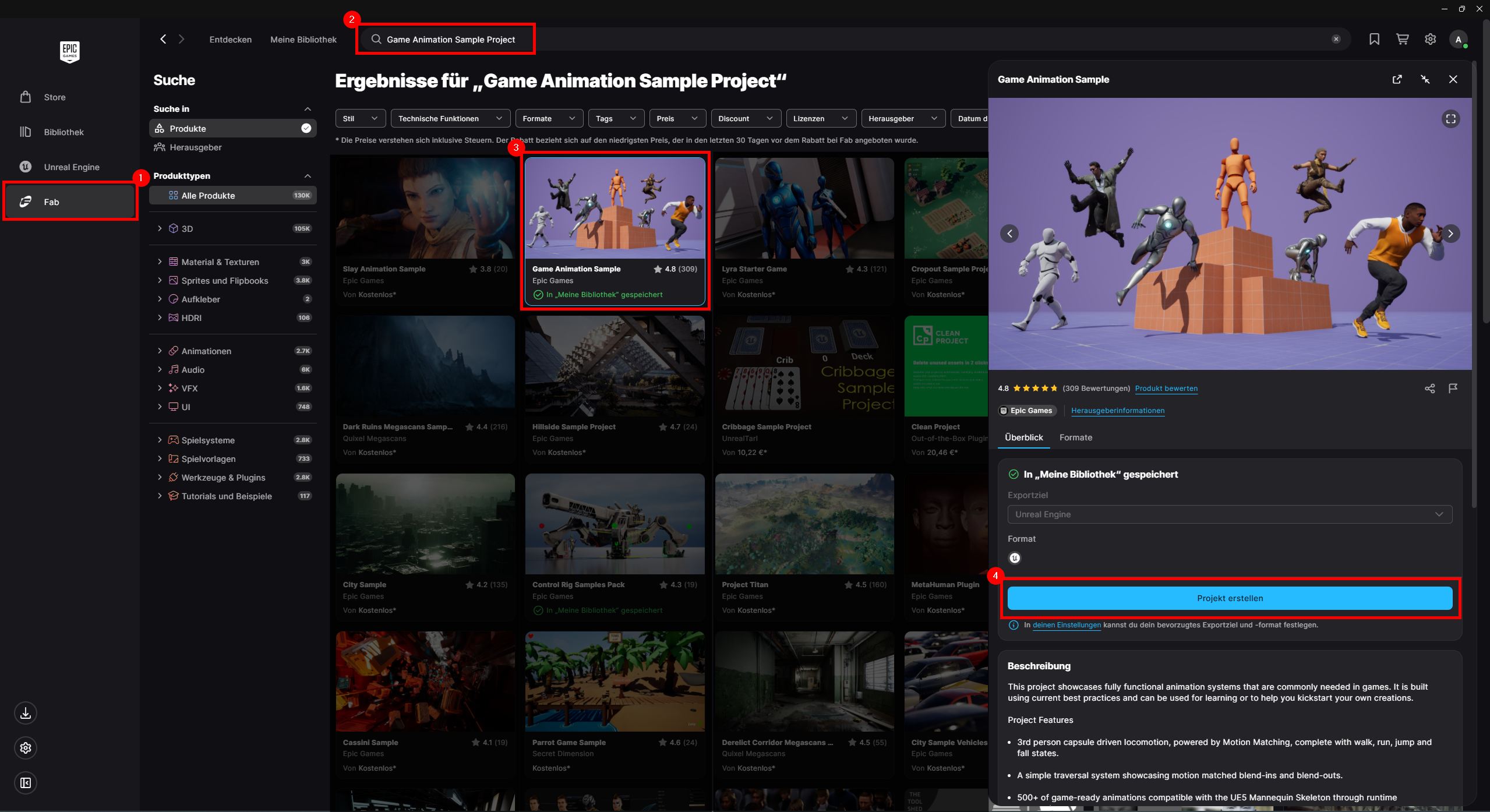Expand preview image to fullscreen
1490x812 pixels.
point(1450,119)
